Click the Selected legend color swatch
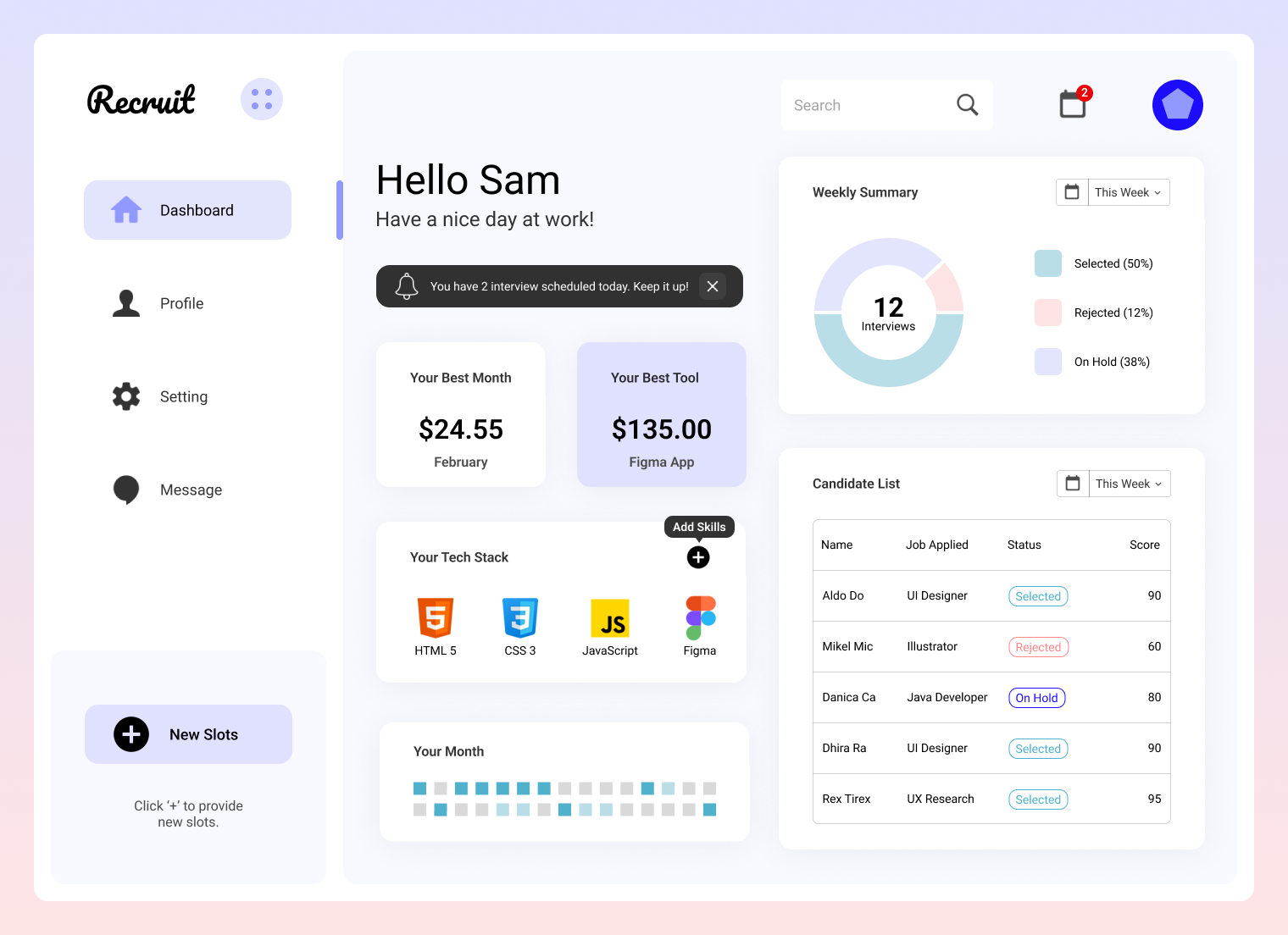This screenshot has width=1288, height=935. (x=1047, y=263)
